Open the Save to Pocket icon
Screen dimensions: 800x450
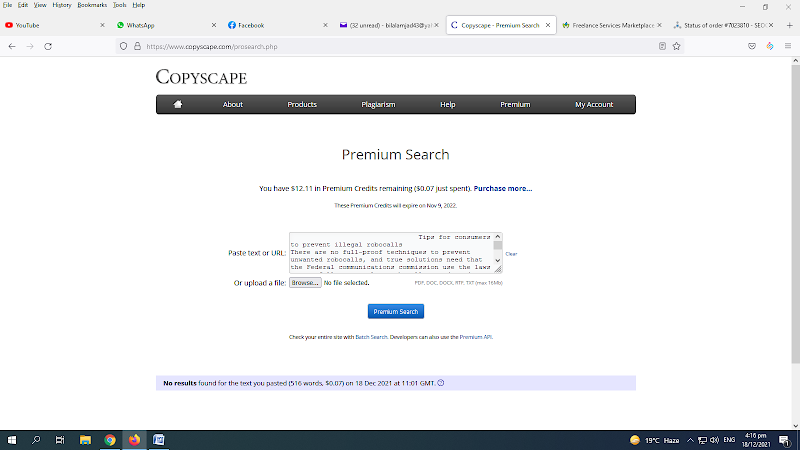coord(752,46)
